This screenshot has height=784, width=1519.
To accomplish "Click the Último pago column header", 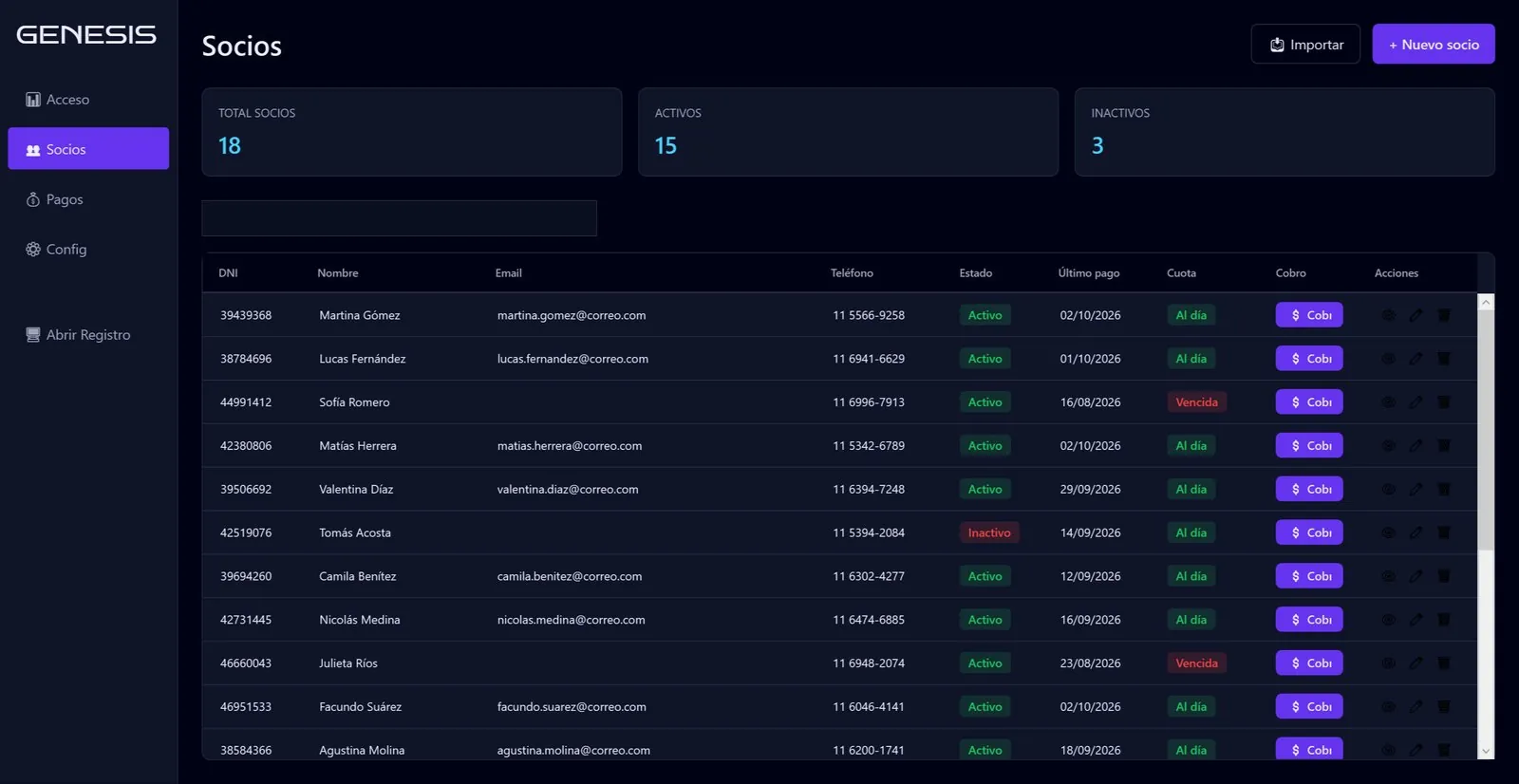I will [1089, 273].
